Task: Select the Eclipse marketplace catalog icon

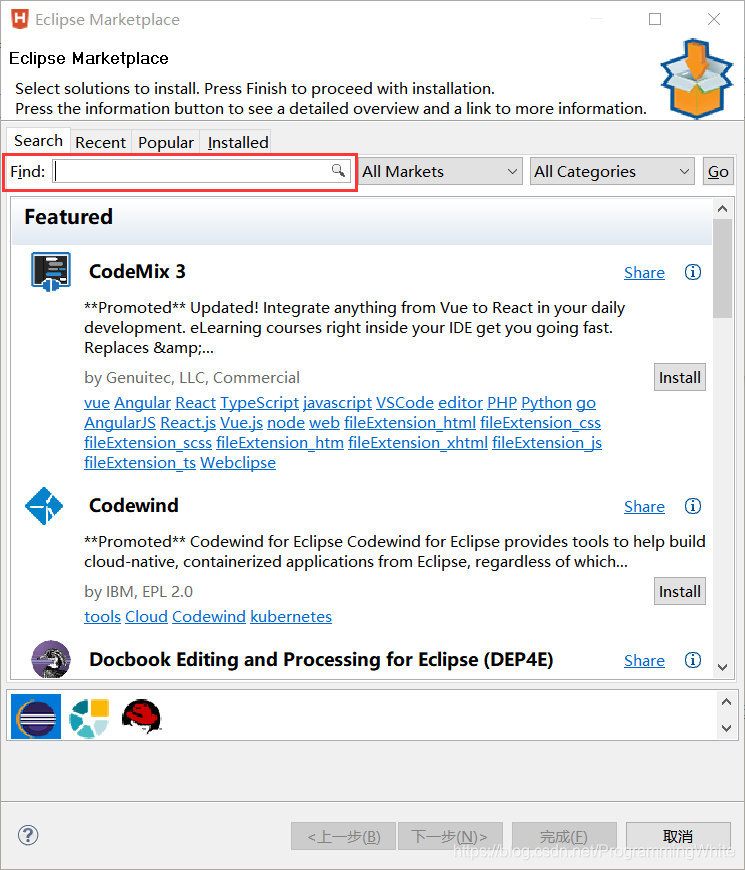Action: [x=36, y=716]
